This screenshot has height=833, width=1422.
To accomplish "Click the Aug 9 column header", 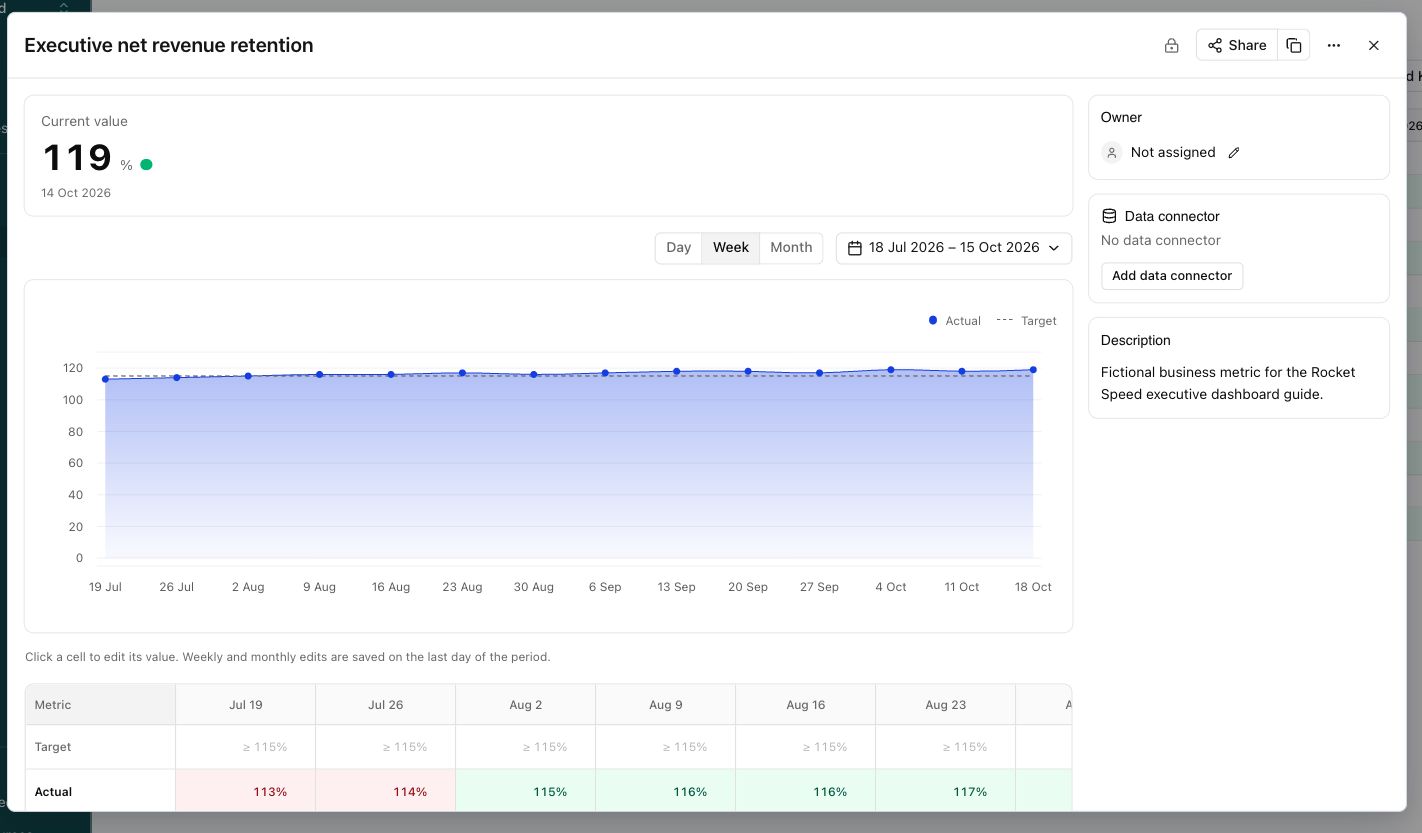I will 666,705.
